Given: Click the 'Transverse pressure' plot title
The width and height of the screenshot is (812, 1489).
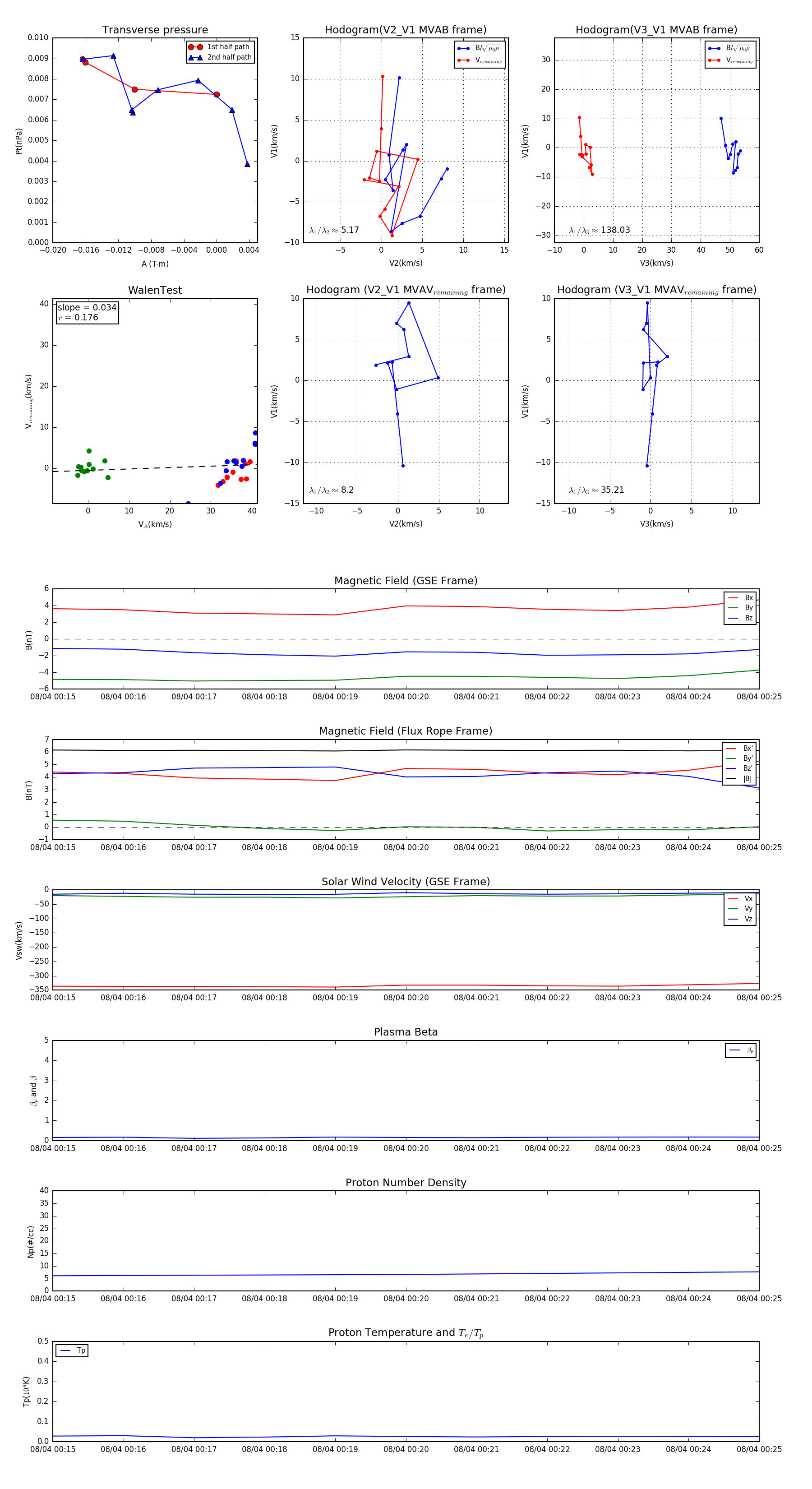Looking at the screenshot, I should (x=155, y=30).
